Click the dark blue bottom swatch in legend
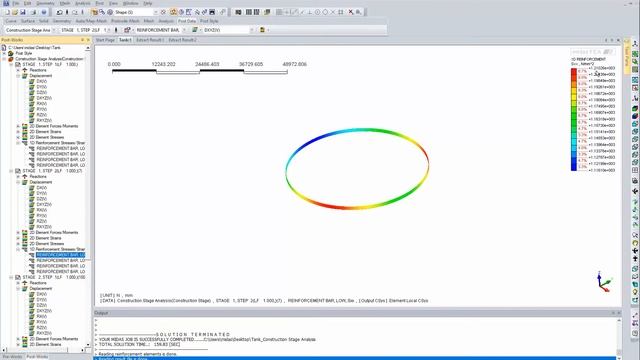Screen dimensions: 640x360 tap(574, 167)
